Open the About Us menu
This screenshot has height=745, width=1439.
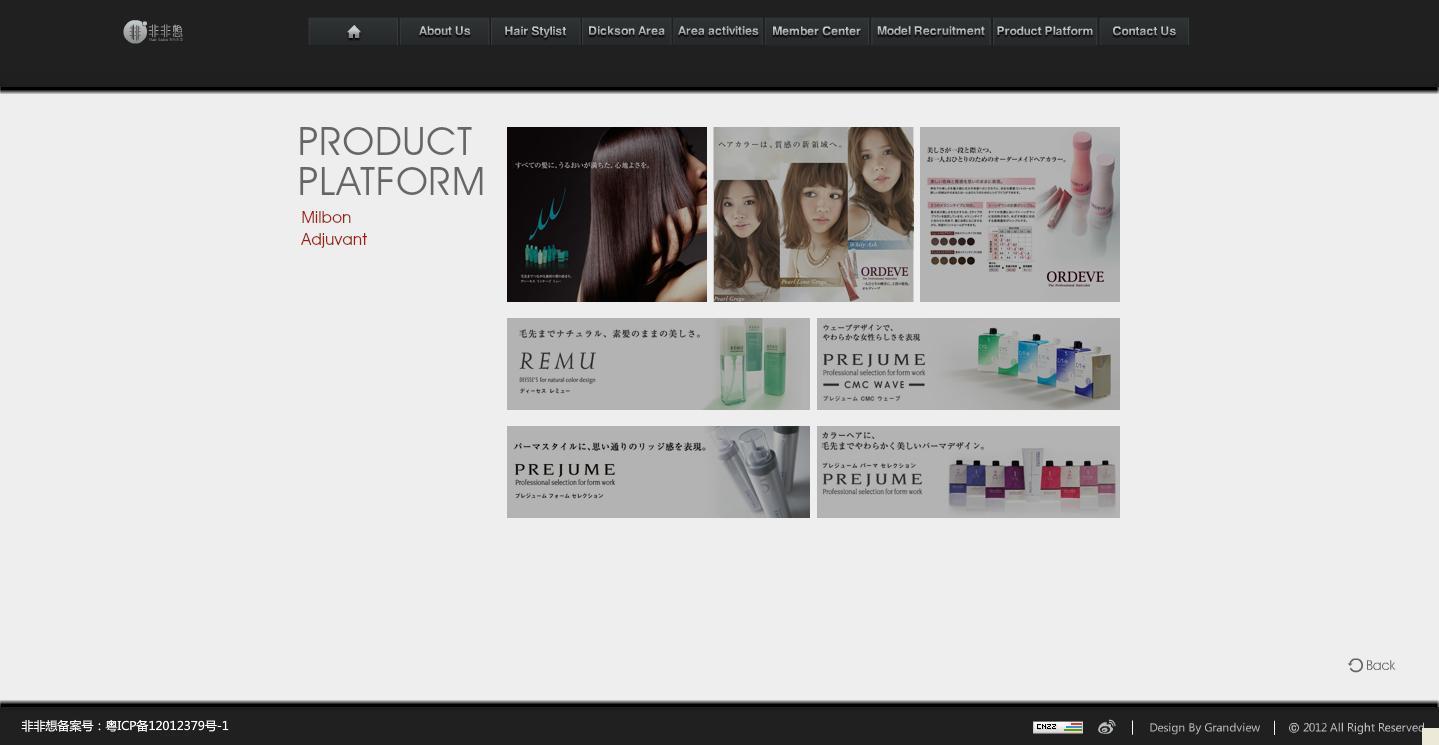[x=444, y=31]
